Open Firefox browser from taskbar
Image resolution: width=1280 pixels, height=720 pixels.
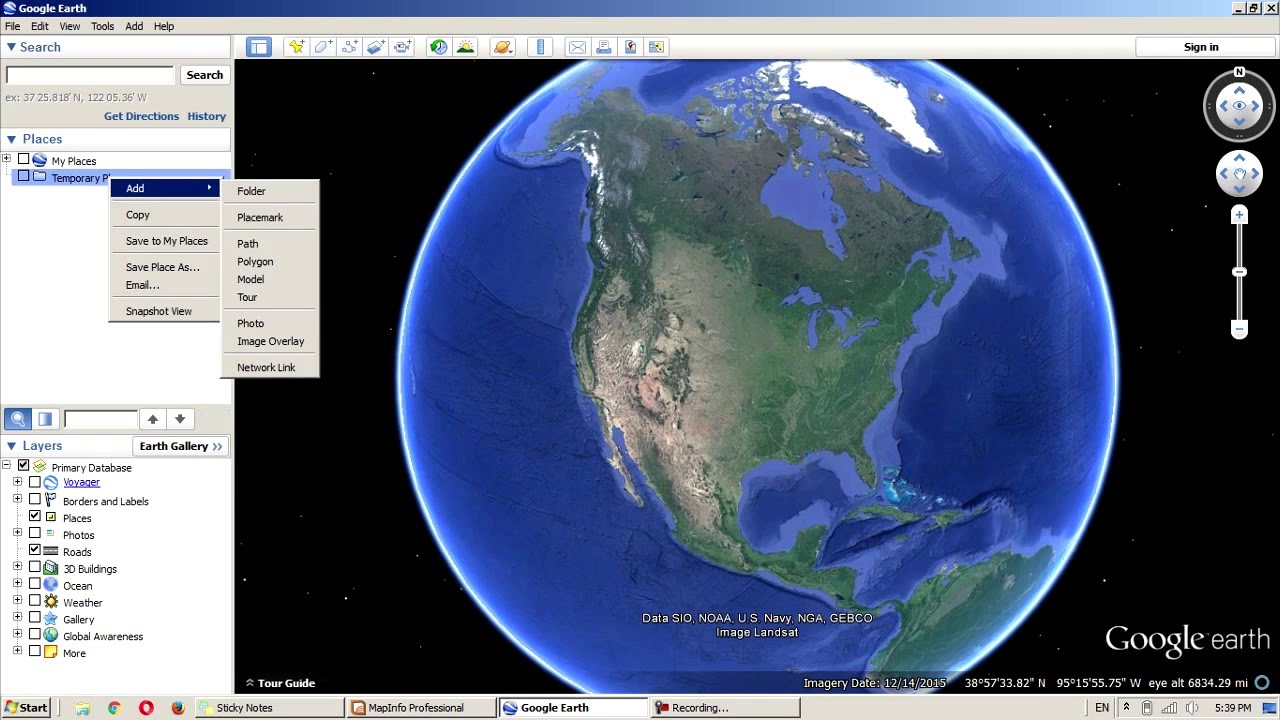(x=178, y=707)
